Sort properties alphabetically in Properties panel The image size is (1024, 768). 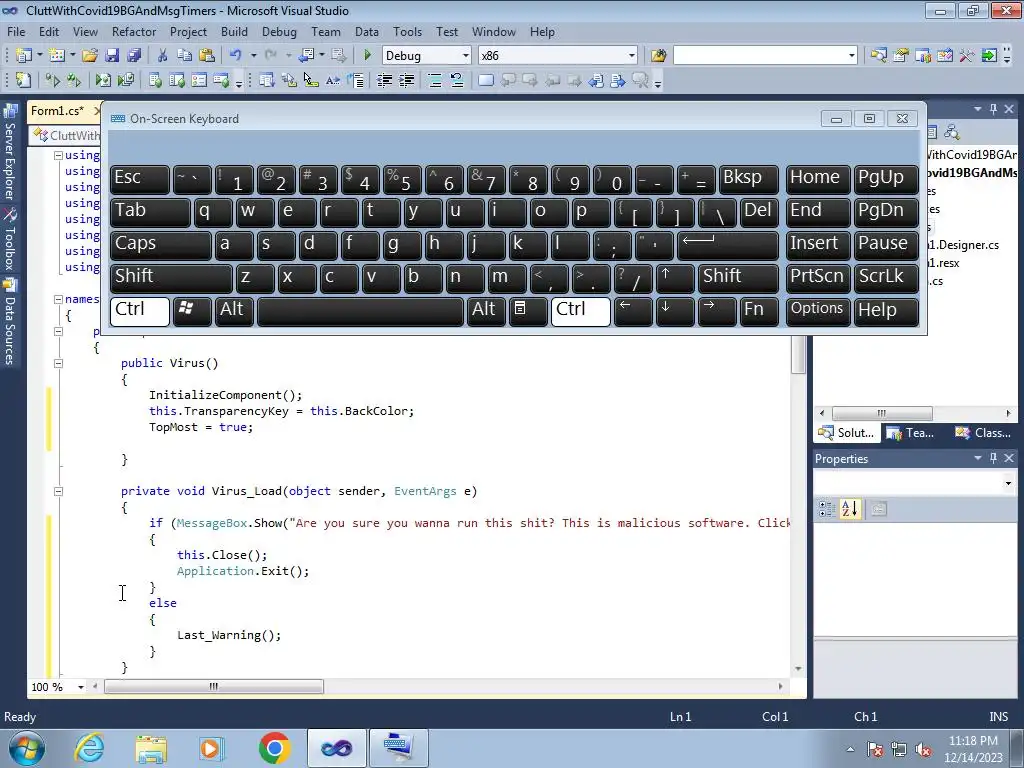pyautogui.click(x=850, y=509)
